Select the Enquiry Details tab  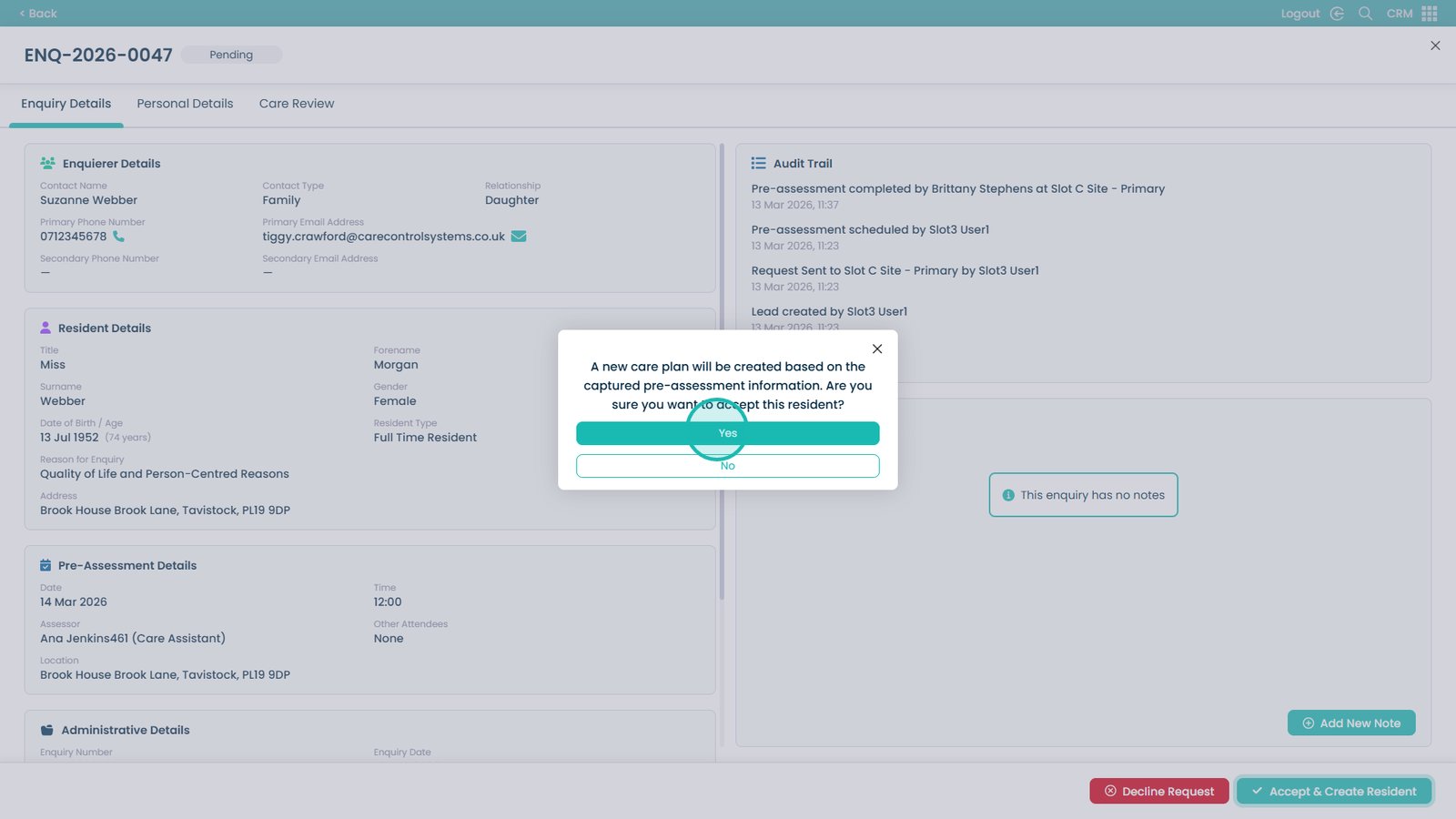coord(66,104)
